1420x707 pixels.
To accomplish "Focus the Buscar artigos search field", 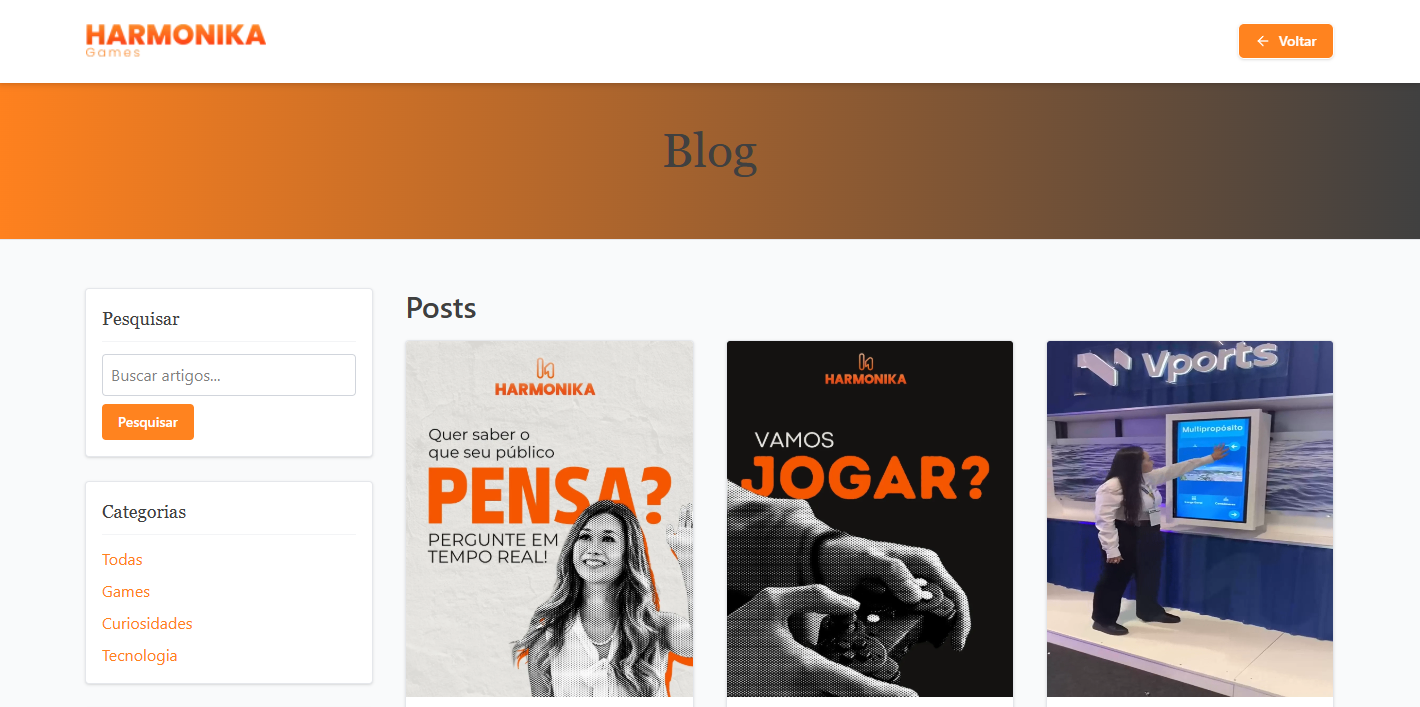I will pos(229,375).
